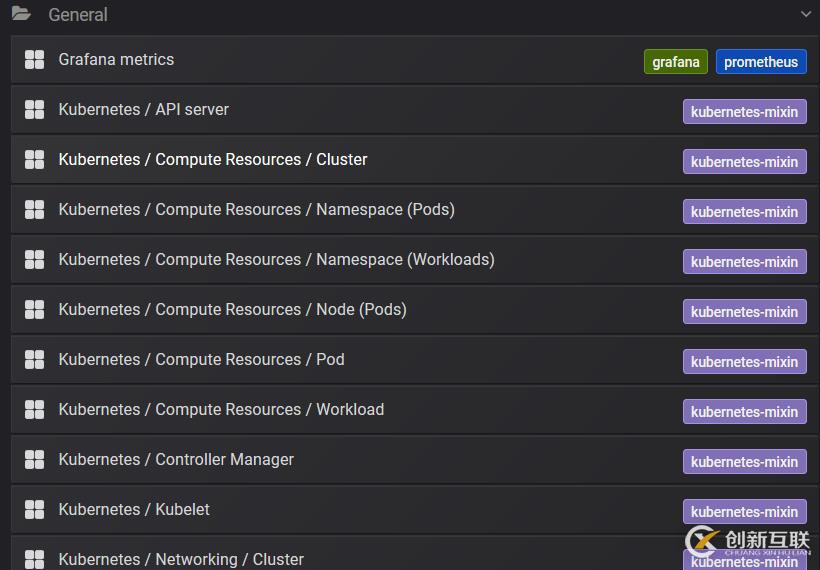Click the grid icon for Compute Resources / Cluster
Screen dimensions: 820x570
[34, 160]
